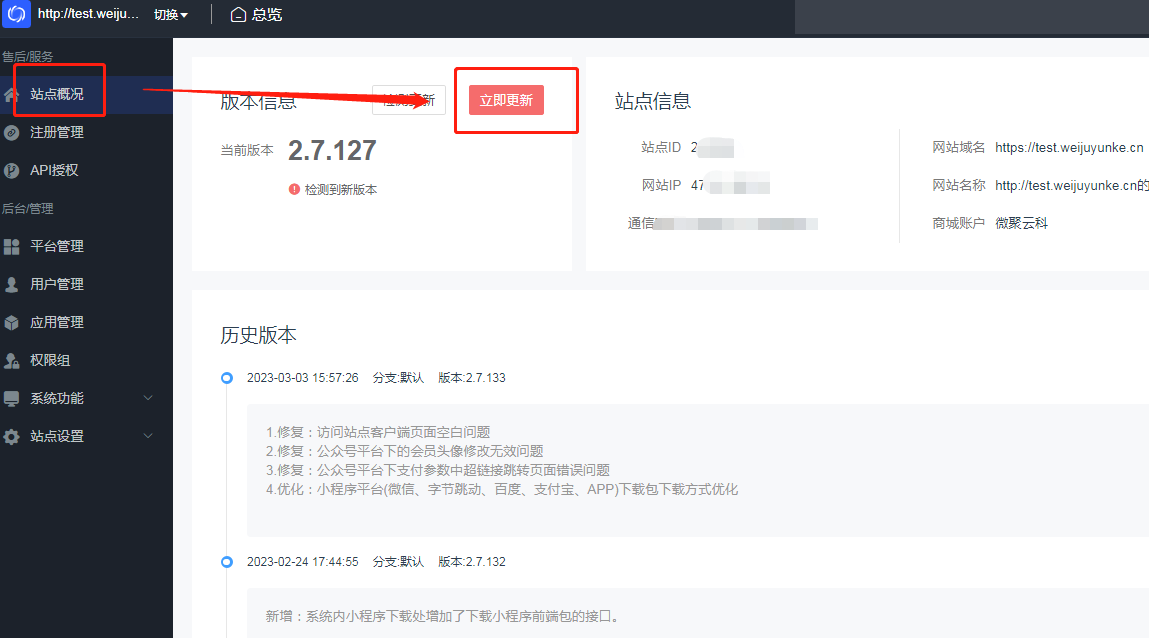
Task: Click changelog line 1 about 客户端页面空白问题
Action: (x=378, y=433)
